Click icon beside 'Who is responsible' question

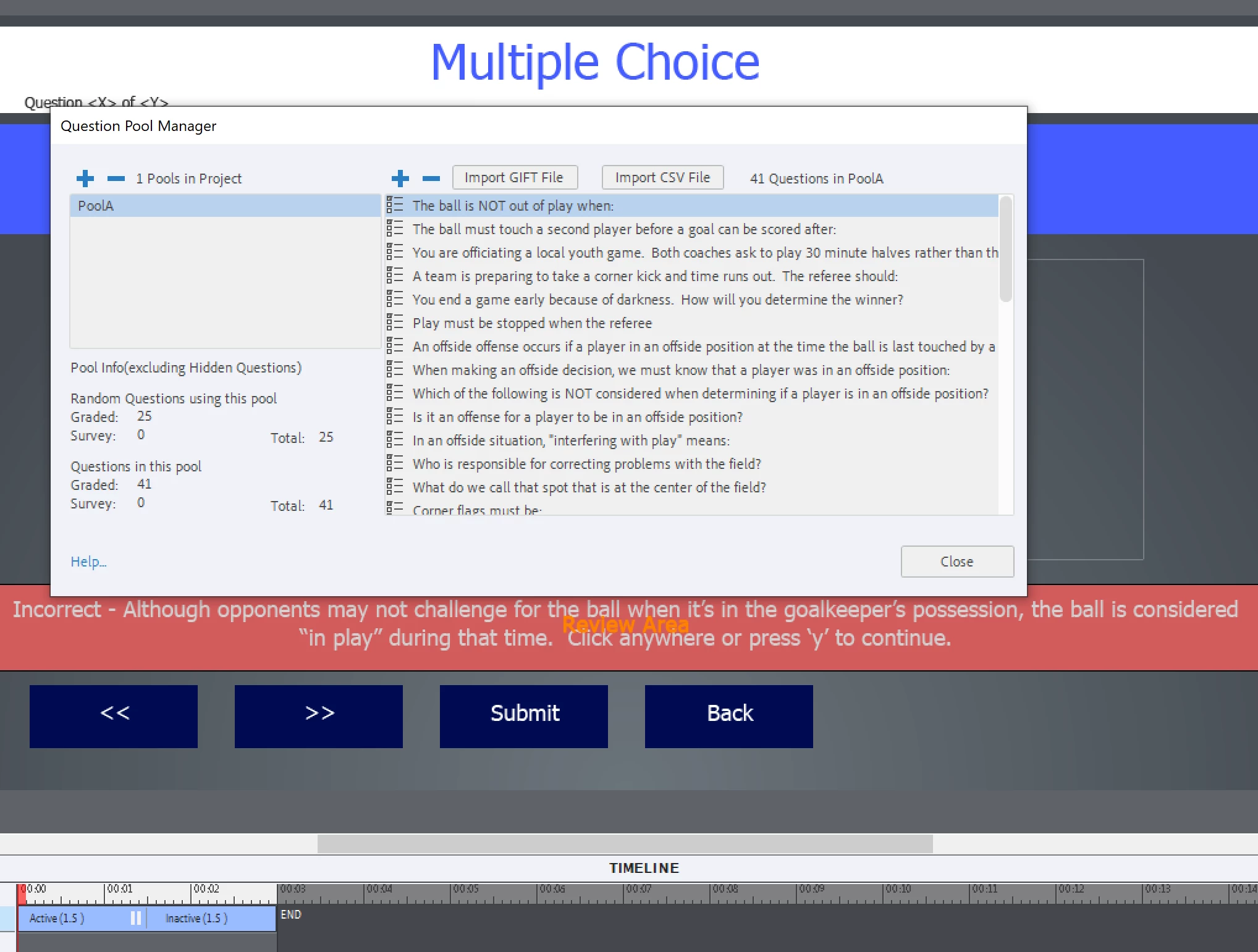[395, 463]
